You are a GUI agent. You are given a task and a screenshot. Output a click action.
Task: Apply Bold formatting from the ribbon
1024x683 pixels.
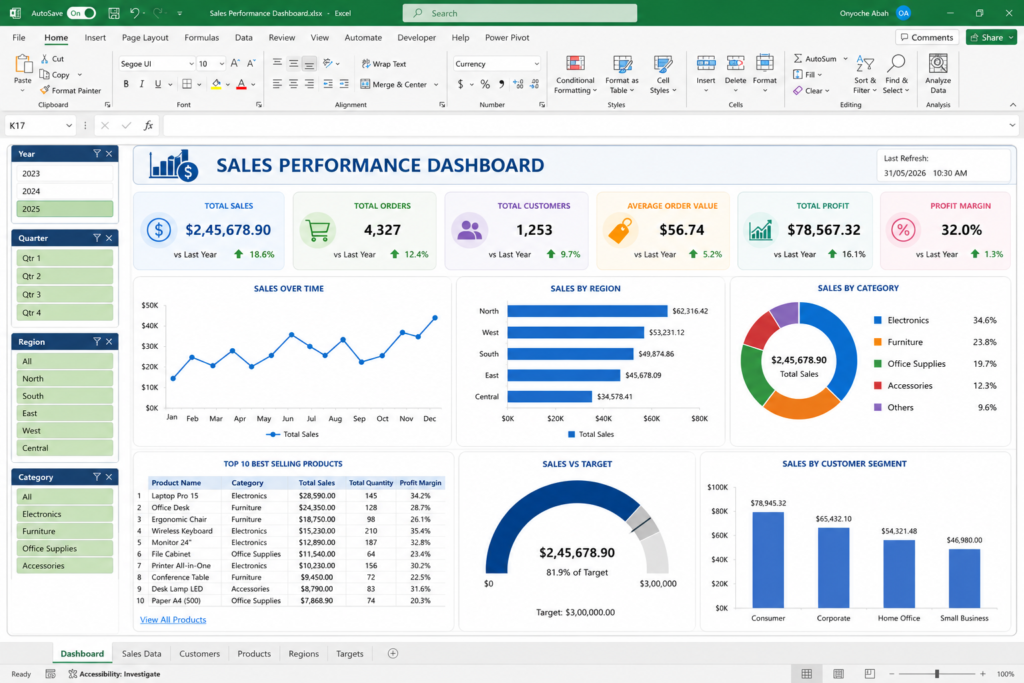[x=126, y=84]
